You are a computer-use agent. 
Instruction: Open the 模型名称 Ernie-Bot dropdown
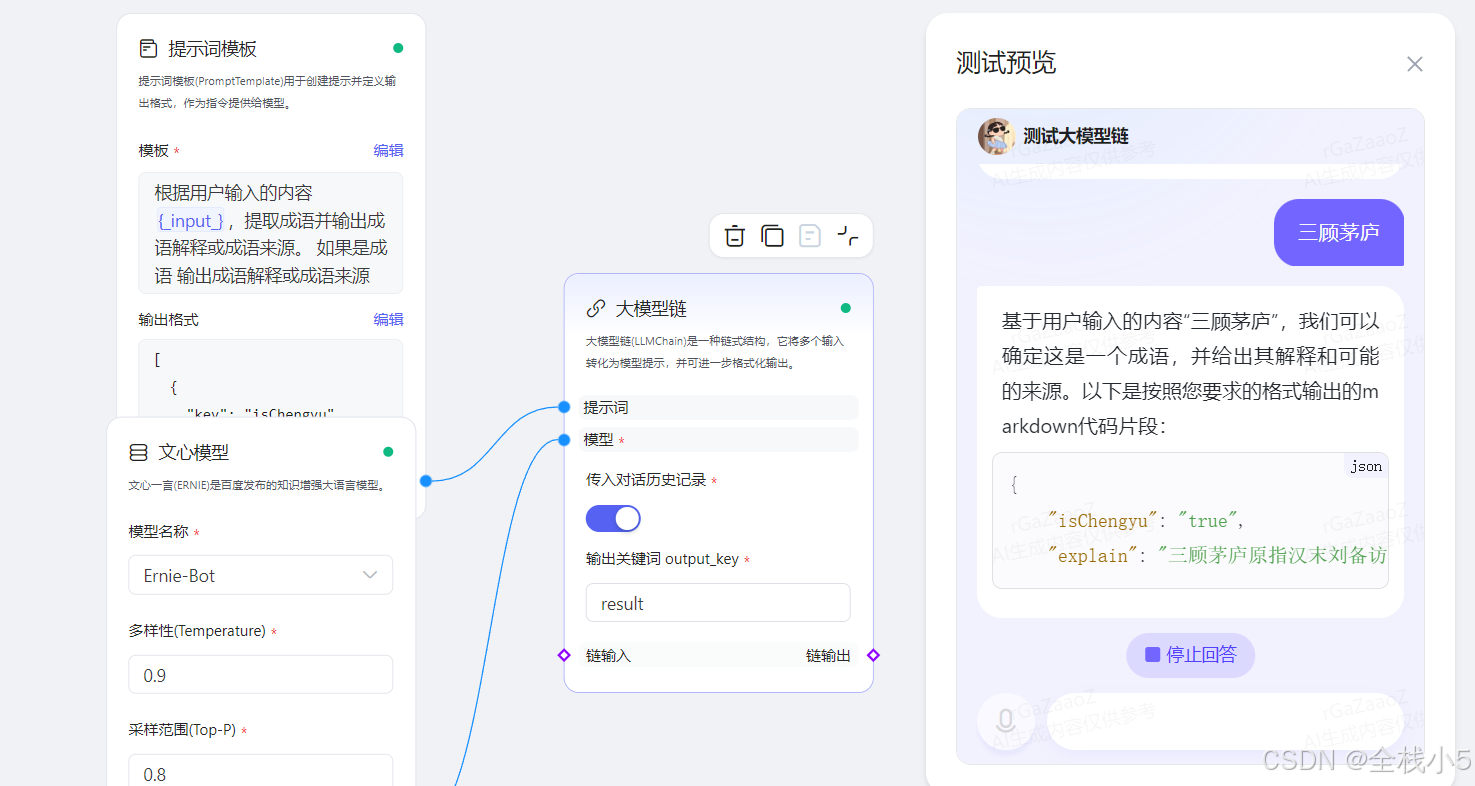[260, 575]
